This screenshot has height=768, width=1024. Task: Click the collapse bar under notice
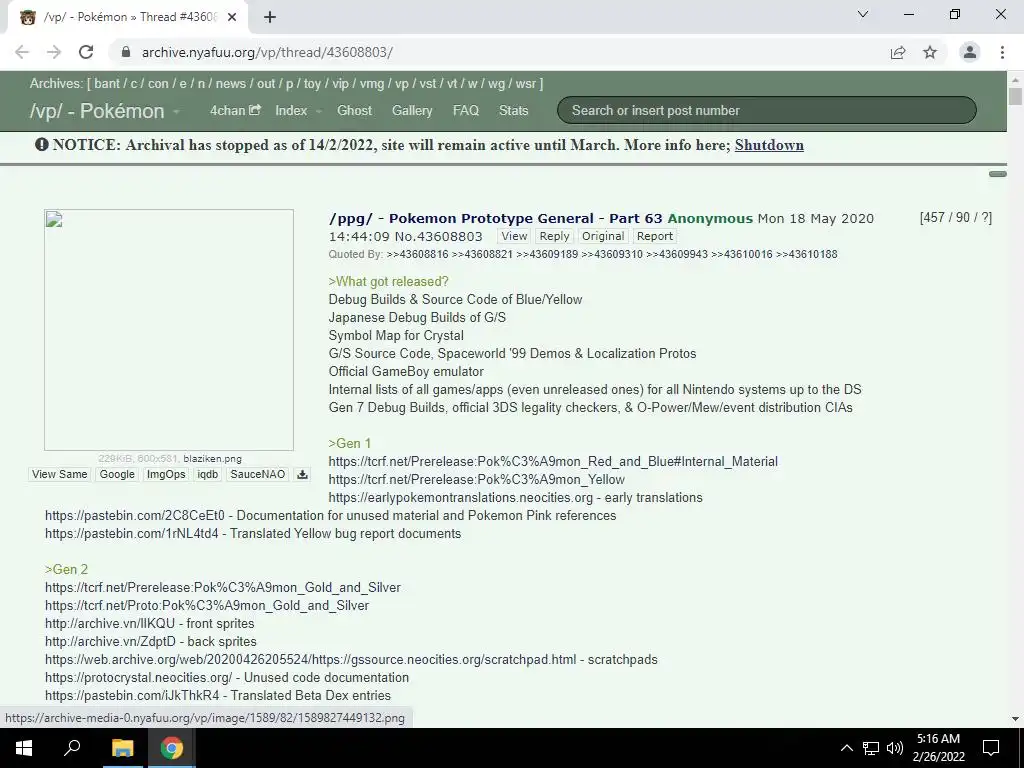pos(997,174)
